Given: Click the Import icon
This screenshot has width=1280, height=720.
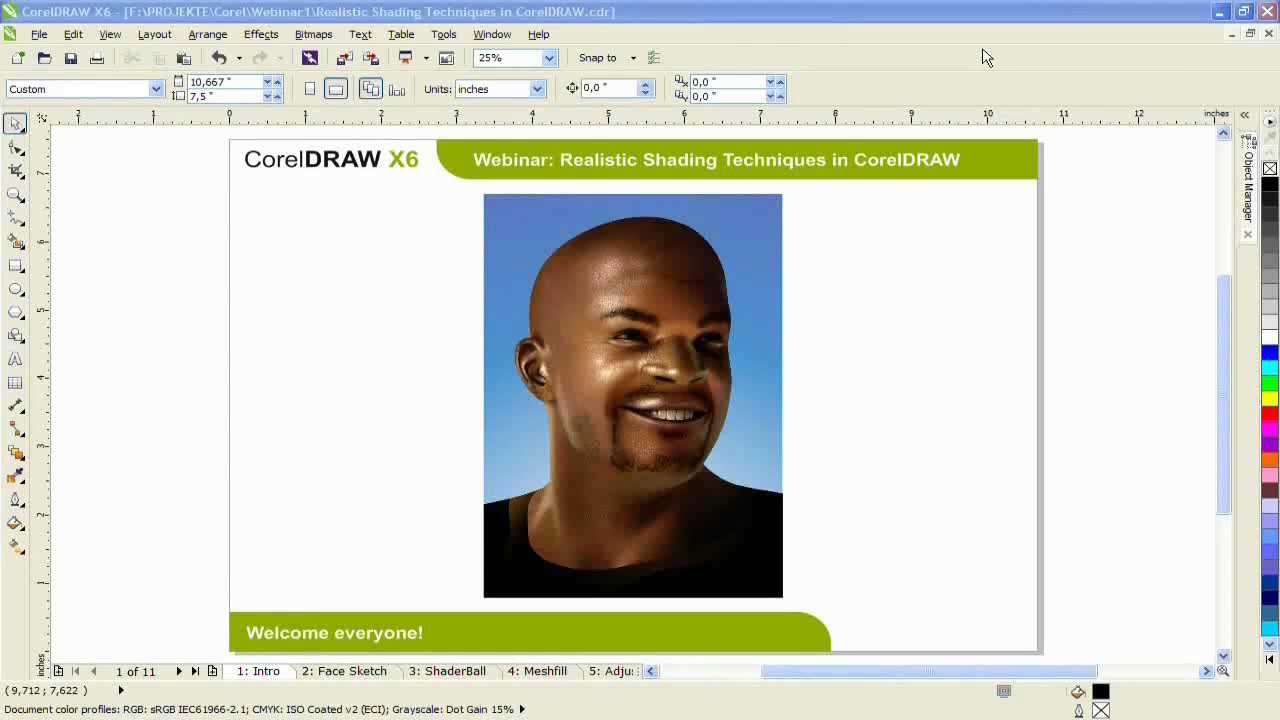Looking at the screenshot, I should 345,58.
